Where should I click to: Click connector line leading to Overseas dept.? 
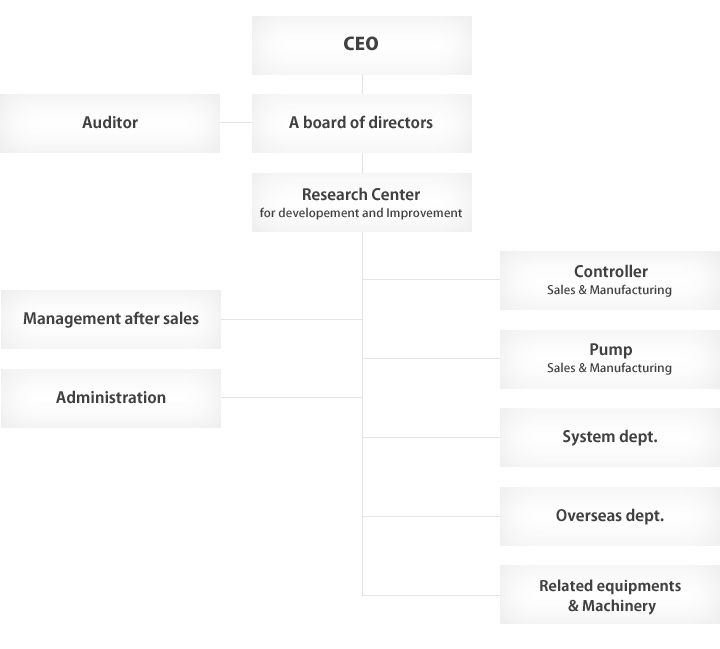coord(431,516)
